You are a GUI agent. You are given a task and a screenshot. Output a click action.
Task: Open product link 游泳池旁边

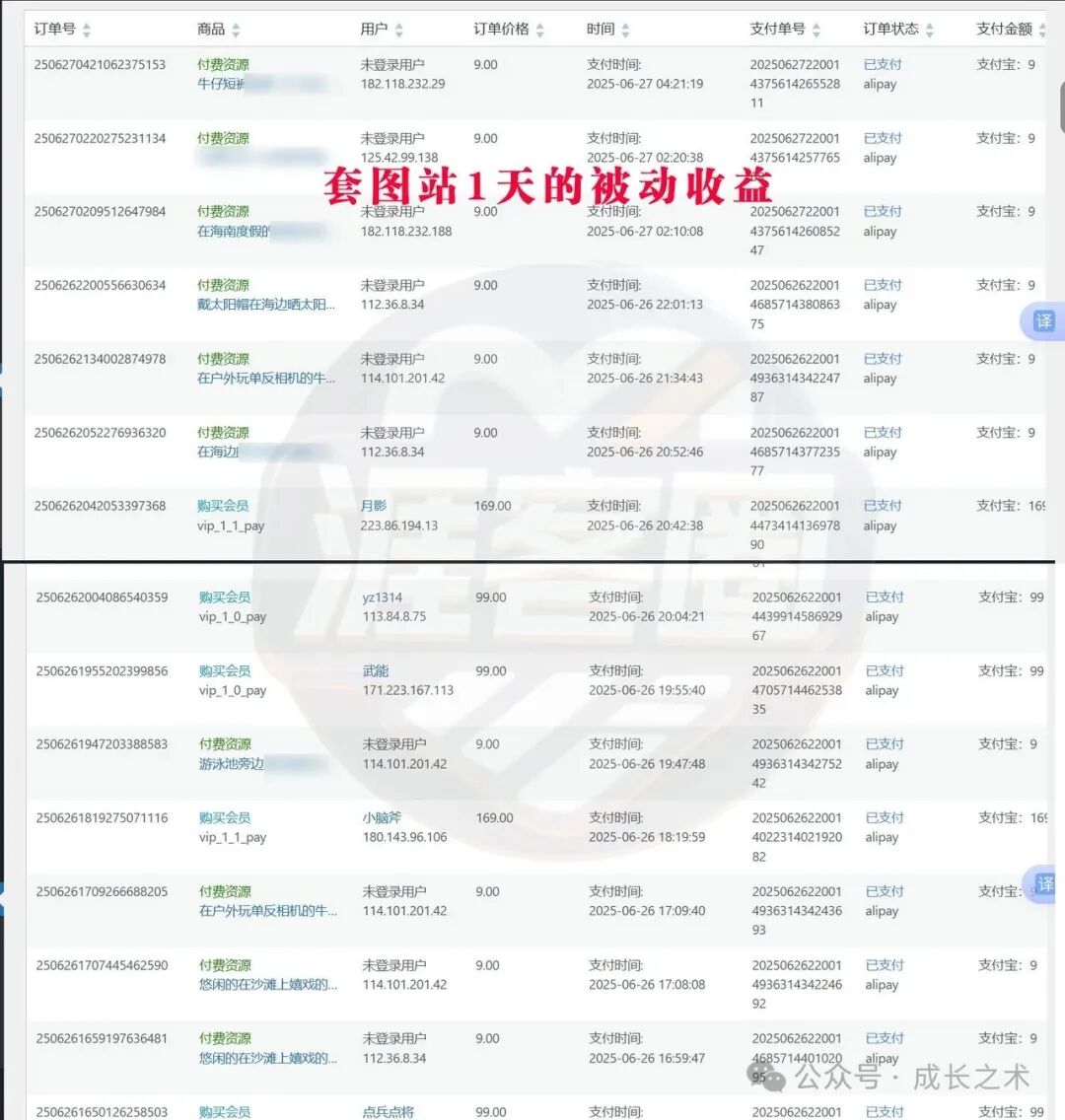(232, 764)
